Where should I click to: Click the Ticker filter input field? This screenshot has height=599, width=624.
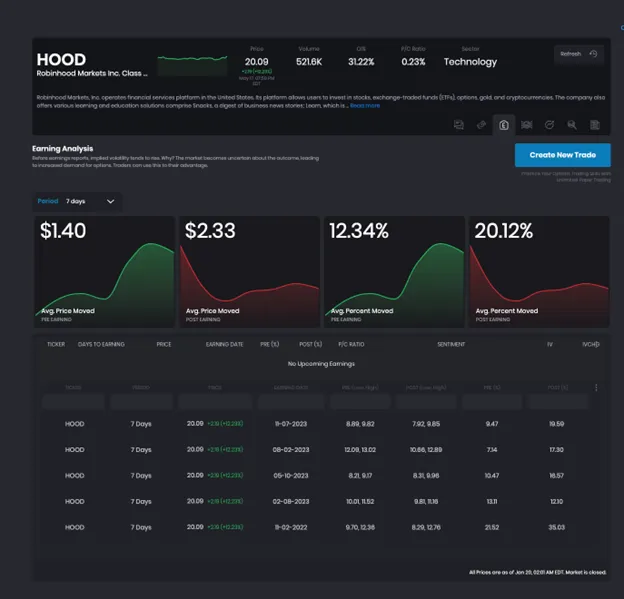(x=73, y=402)
